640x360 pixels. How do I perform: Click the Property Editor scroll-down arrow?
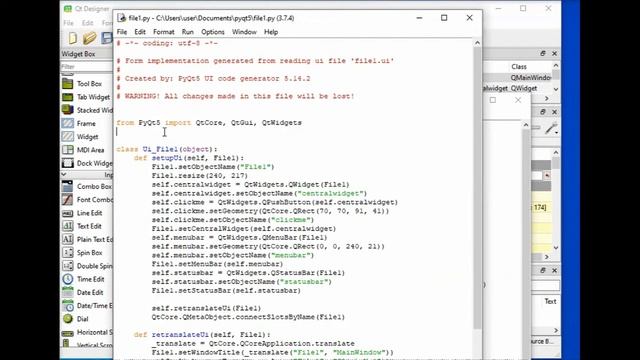tap(556, 248)
